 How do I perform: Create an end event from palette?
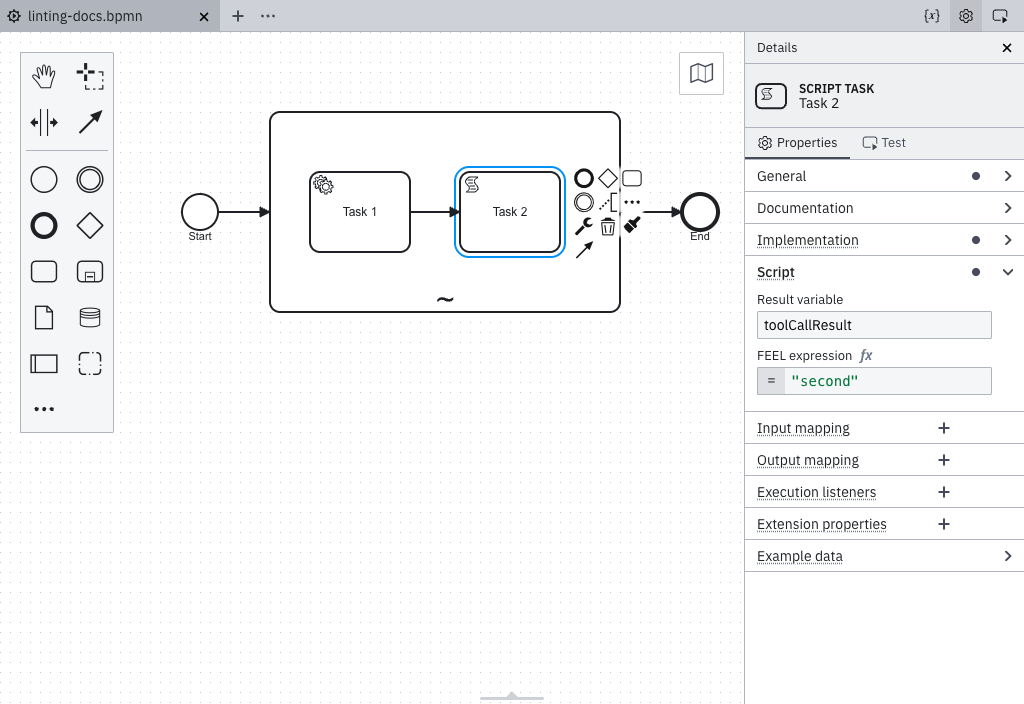(x=44, y=226)
